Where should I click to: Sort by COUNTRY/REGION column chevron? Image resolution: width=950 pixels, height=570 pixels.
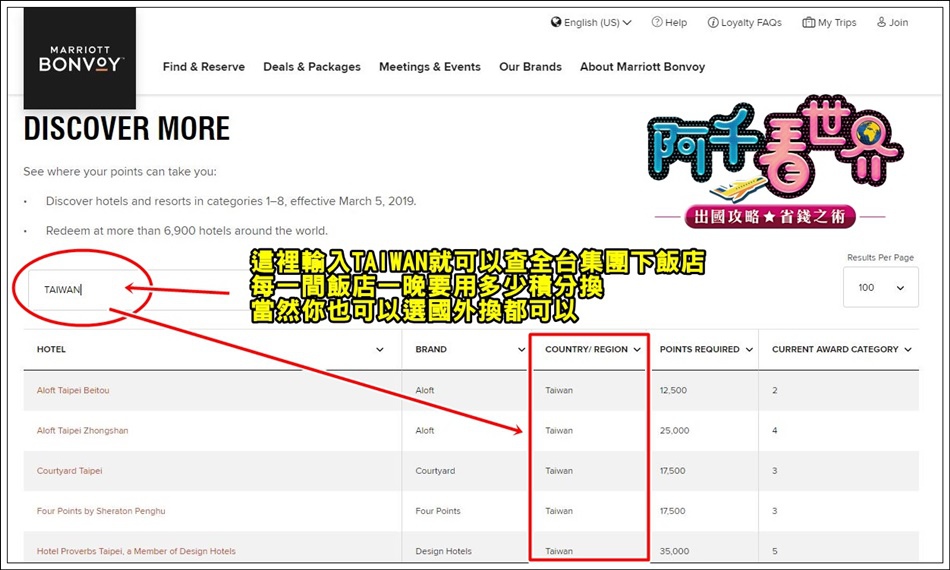point(637,350)
